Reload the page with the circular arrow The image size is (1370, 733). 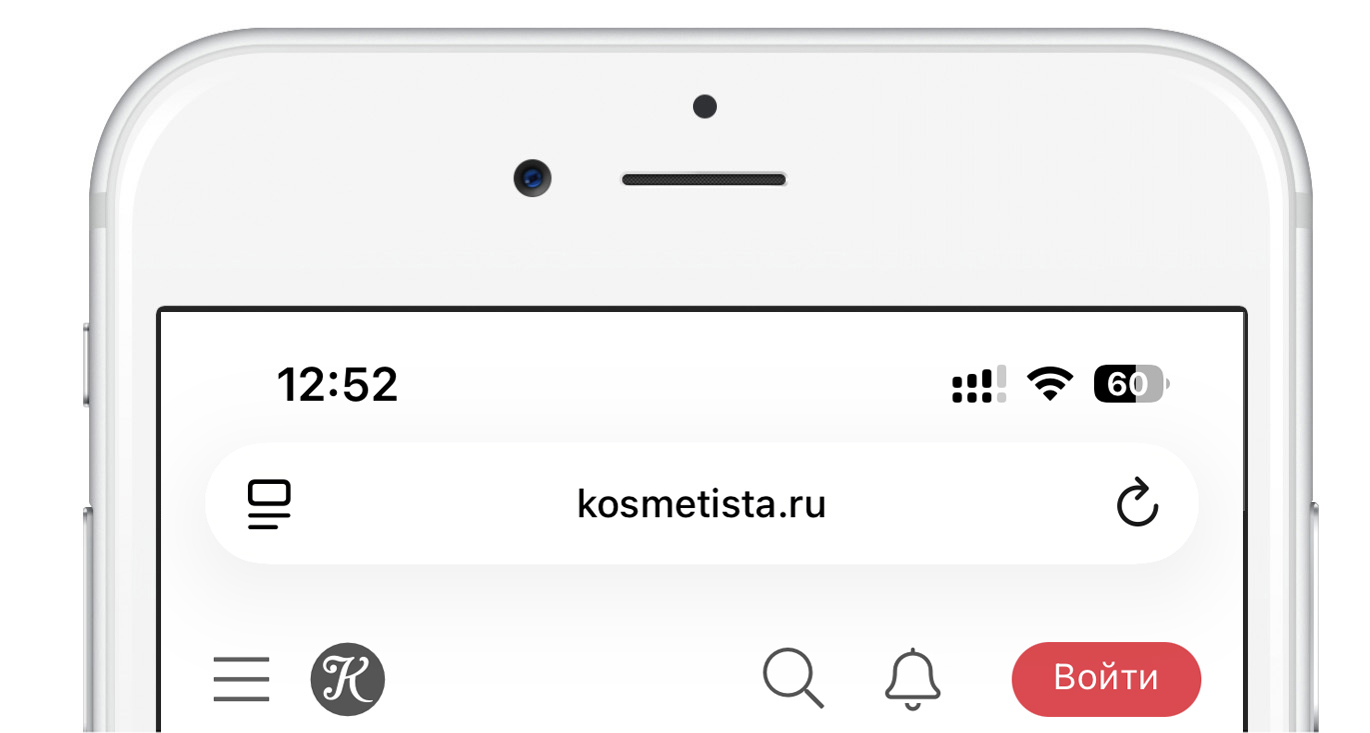click(1137, 503)
